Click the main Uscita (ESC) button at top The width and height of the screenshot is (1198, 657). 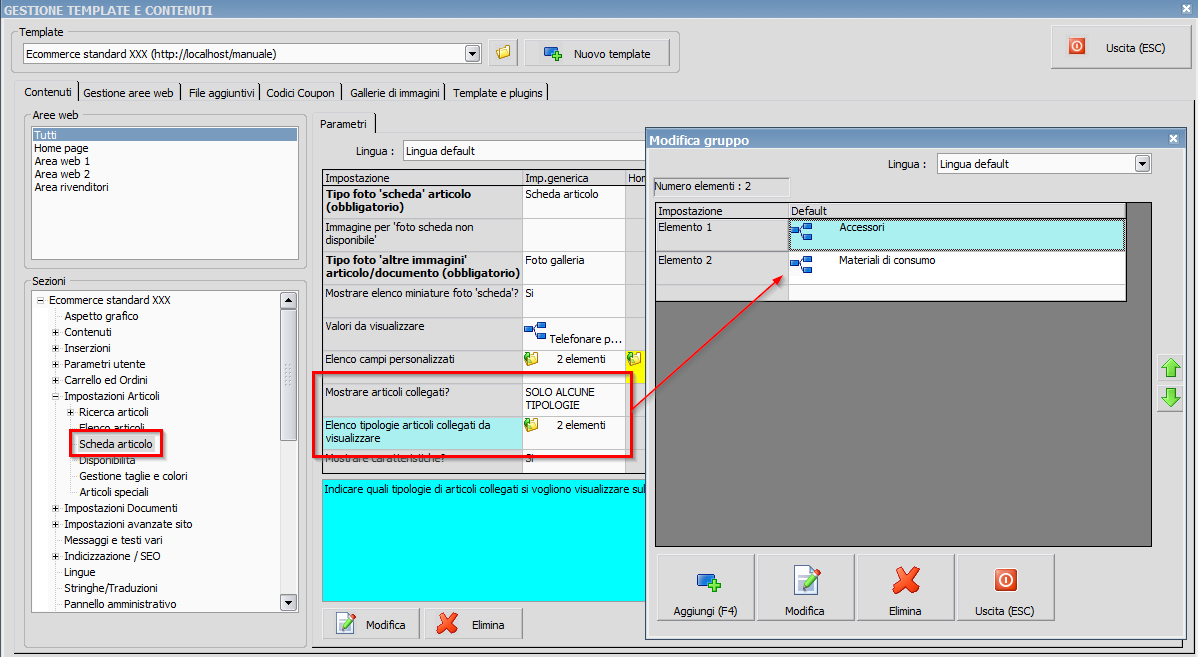1121,47
